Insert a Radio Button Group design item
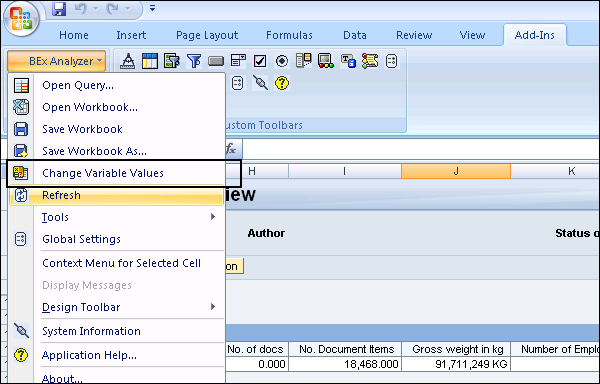This screenshot has height=384, width=600. (x=282, y=61)
